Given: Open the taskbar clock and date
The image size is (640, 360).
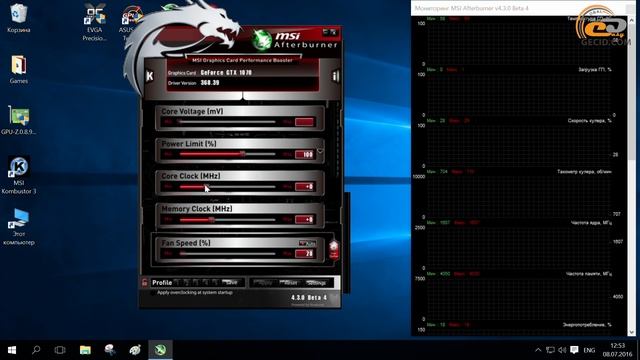Looking at the screenshot, I should 618,350.
